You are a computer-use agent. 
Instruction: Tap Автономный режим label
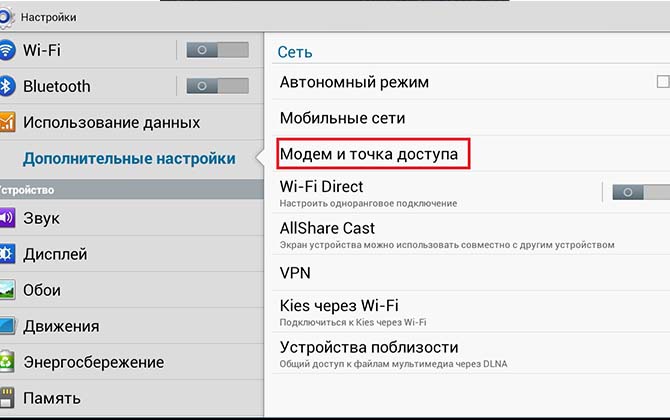pos(354,82)
